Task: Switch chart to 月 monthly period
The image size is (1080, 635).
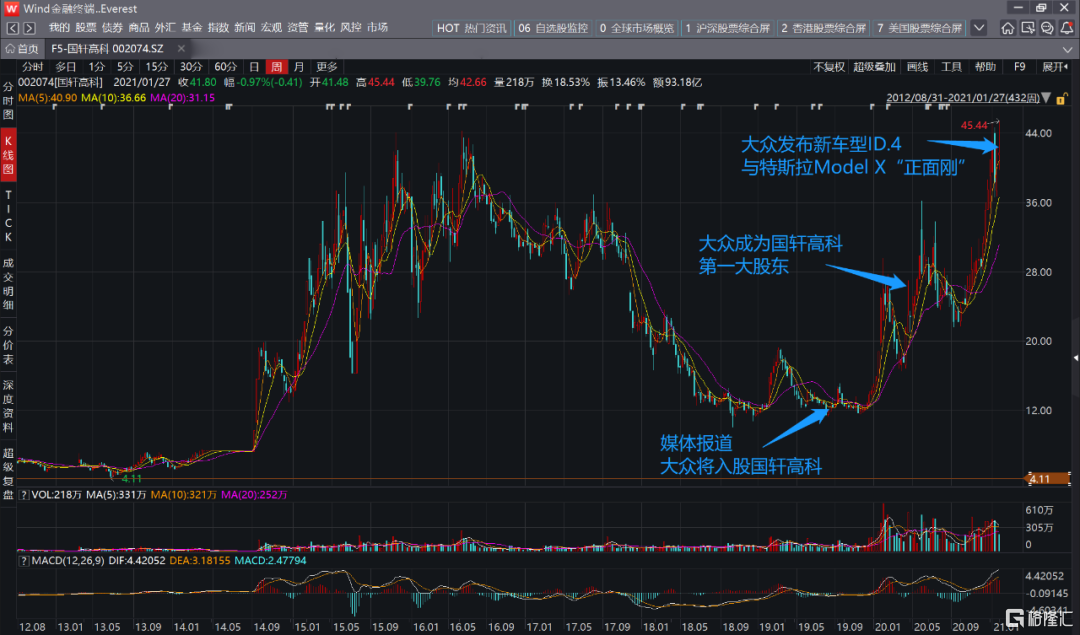Action: (x=298, y=67)
